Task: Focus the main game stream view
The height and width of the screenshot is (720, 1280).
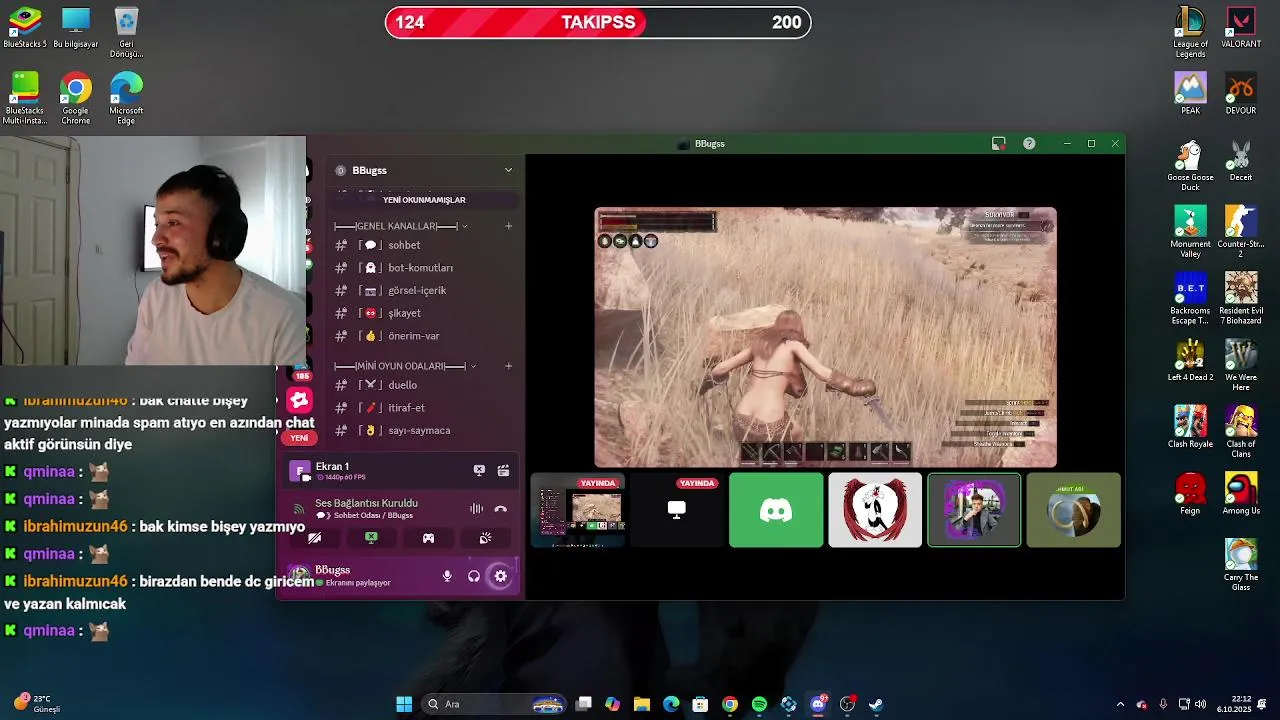Action: pyautogui.click(x=826, y=338)
